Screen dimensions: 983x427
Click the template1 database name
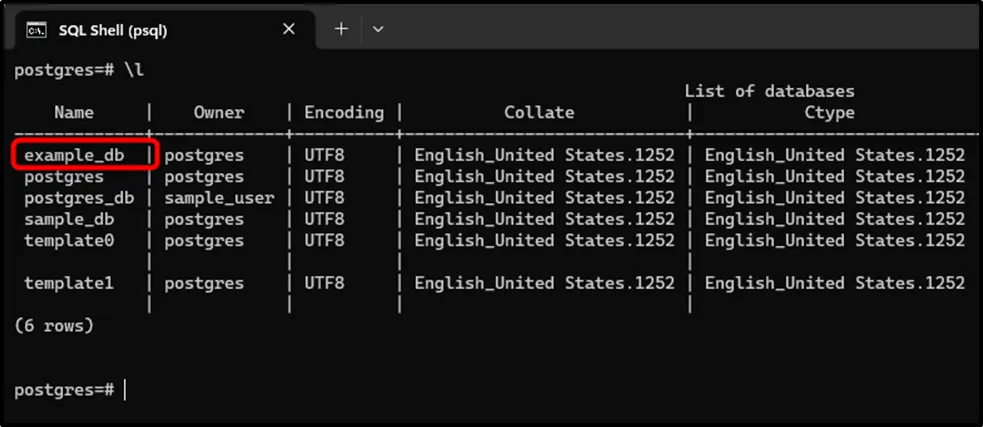coord(69,283)
